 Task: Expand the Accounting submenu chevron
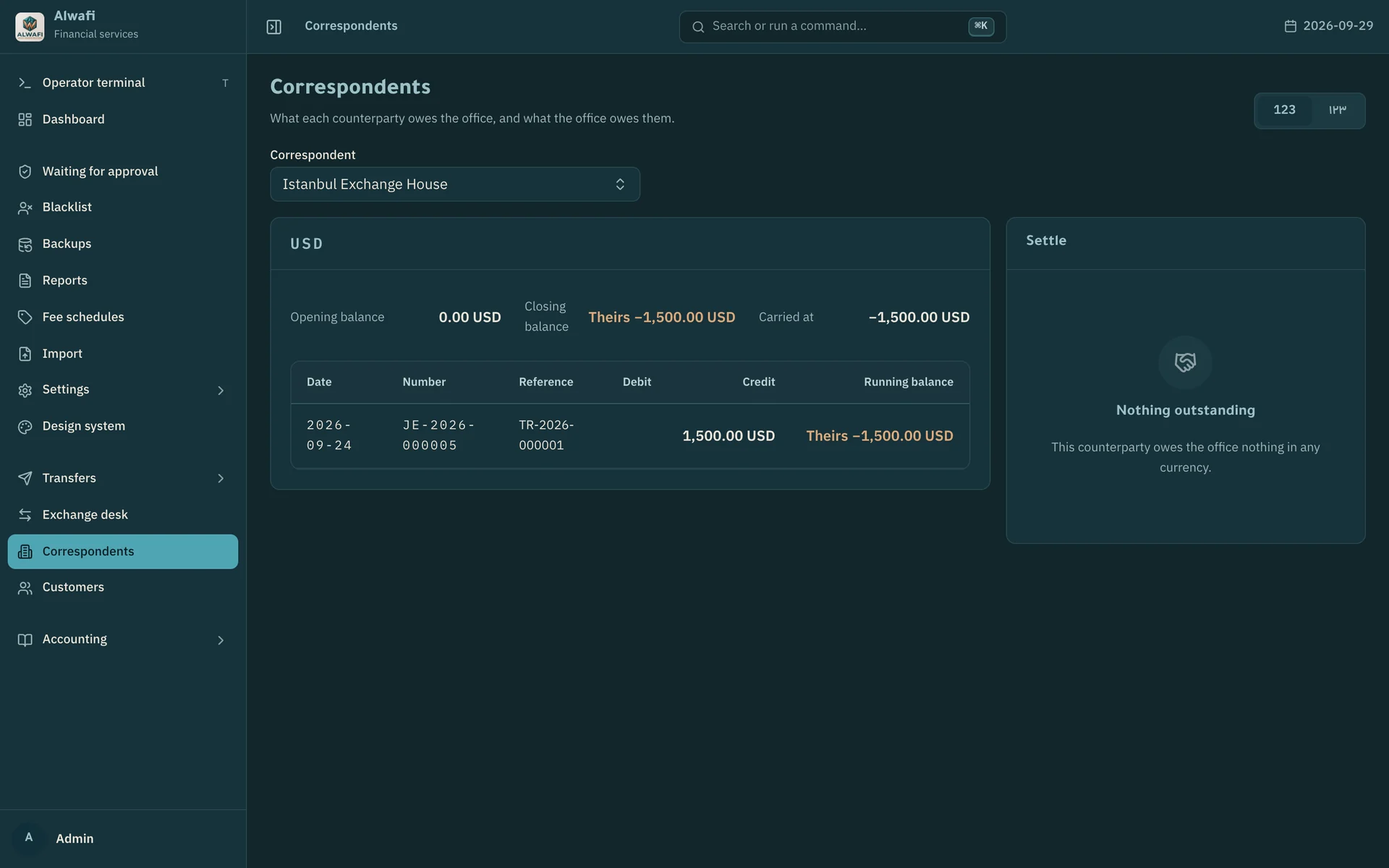pos(221,640)
